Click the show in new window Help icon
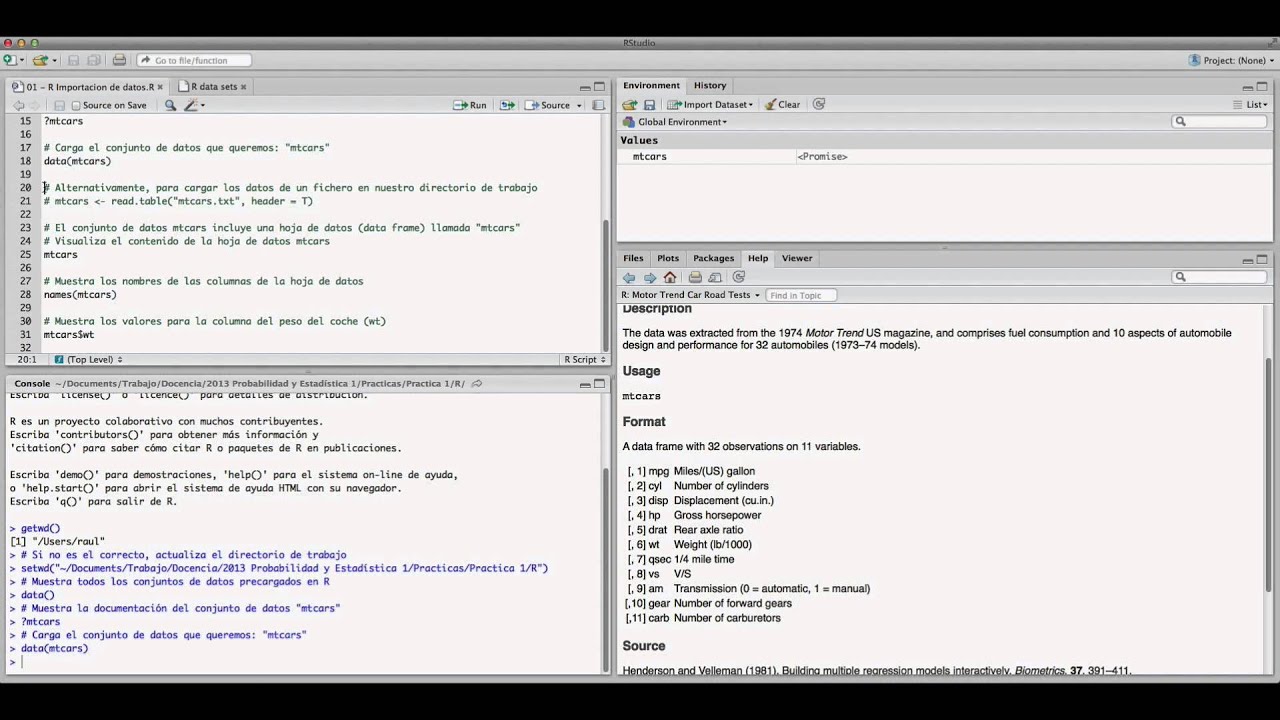Viewport: 1280px width, 720px height. click(x=715, y=277)
